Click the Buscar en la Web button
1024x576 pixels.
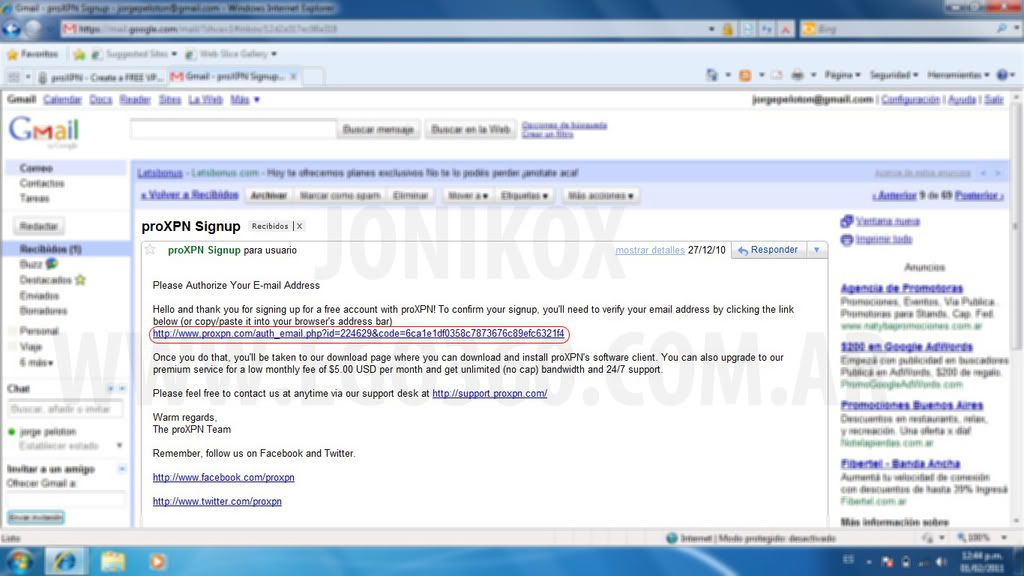click(470, 130)
